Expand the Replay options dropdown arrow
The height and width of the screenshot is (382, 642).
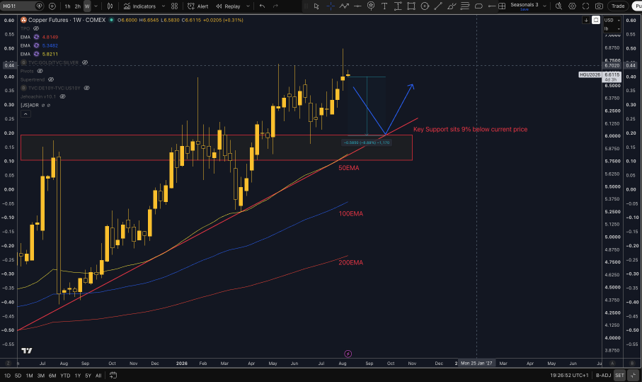pos(248,6)
